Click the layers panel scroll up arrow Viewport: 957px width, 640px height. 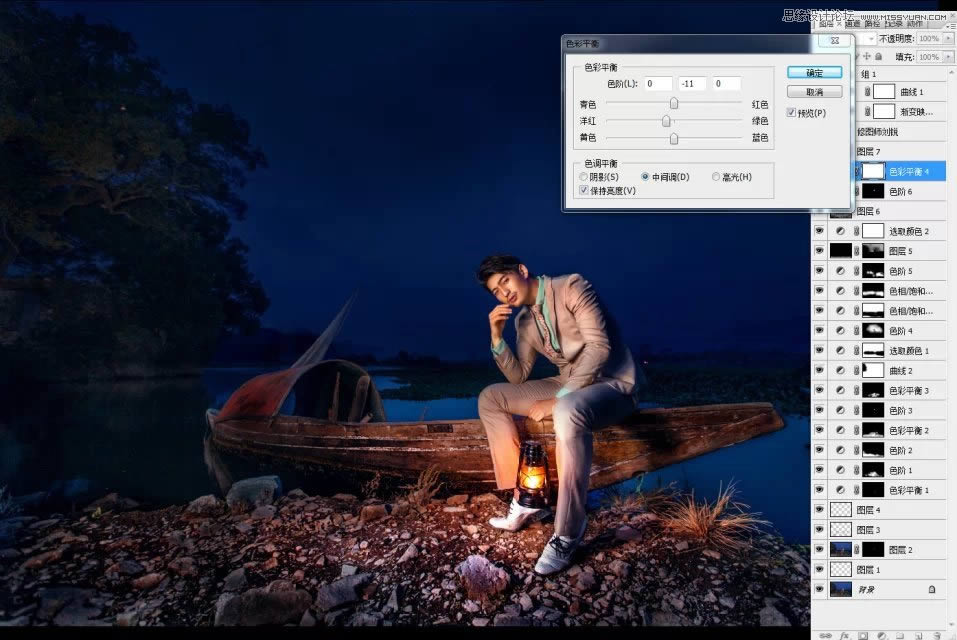tap(952, 70)
